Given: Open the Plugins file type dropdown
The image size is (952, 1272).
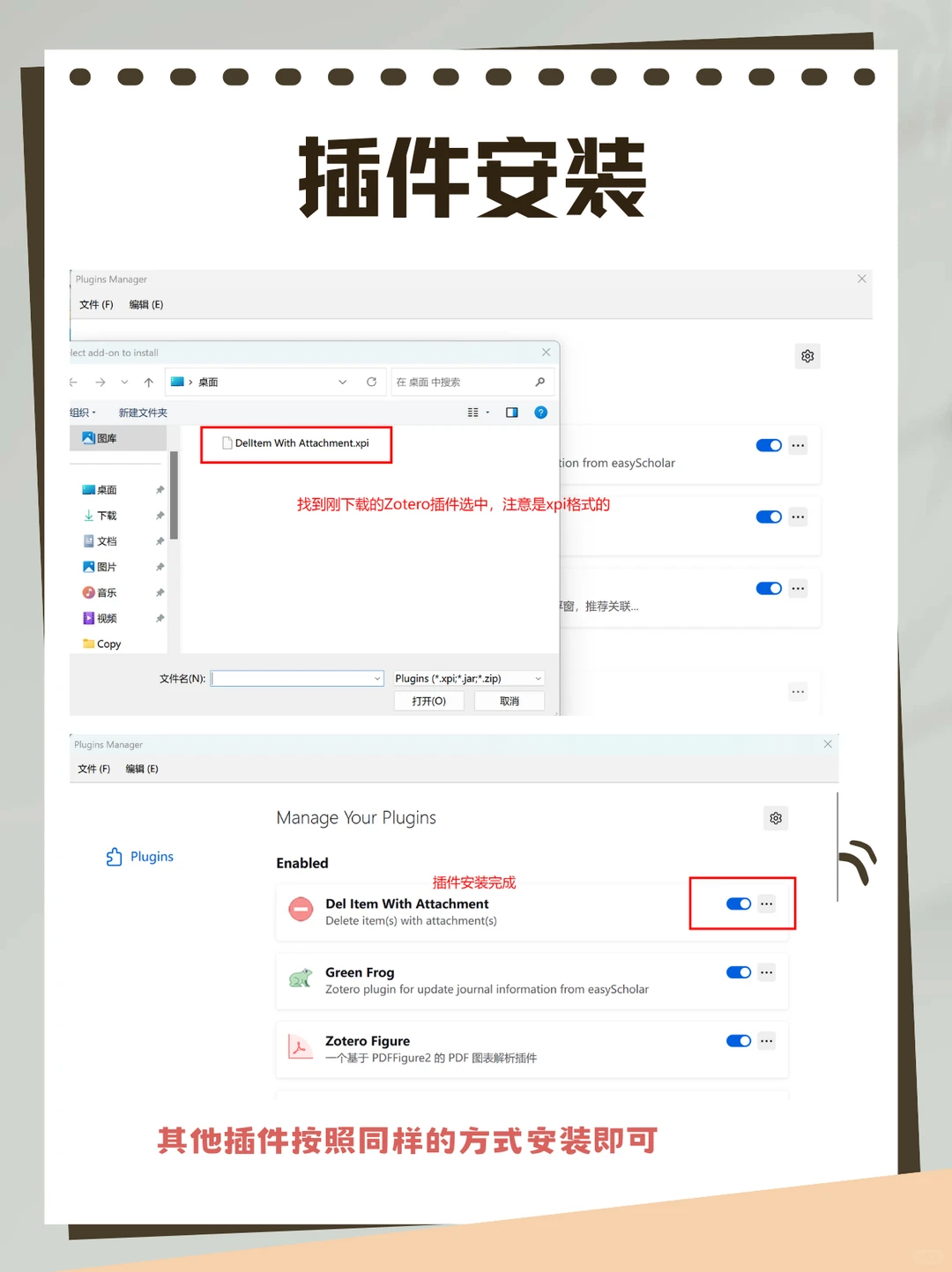Looking at the screenshot, I should (x=467, y=678).
